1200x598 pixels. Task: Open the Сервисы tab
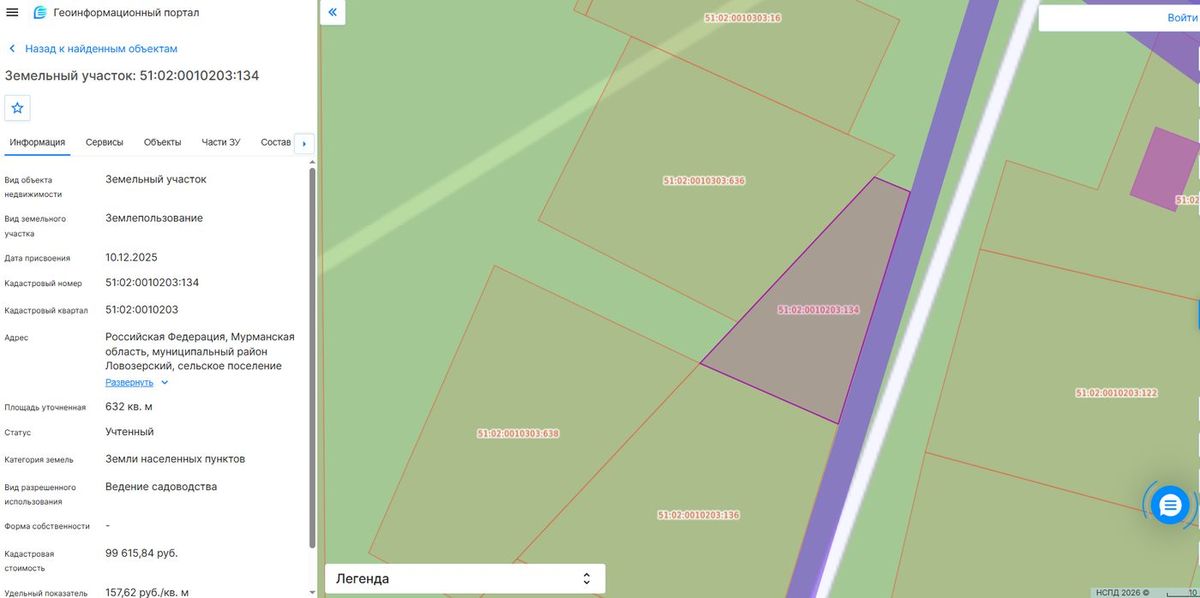click(105, 142)
